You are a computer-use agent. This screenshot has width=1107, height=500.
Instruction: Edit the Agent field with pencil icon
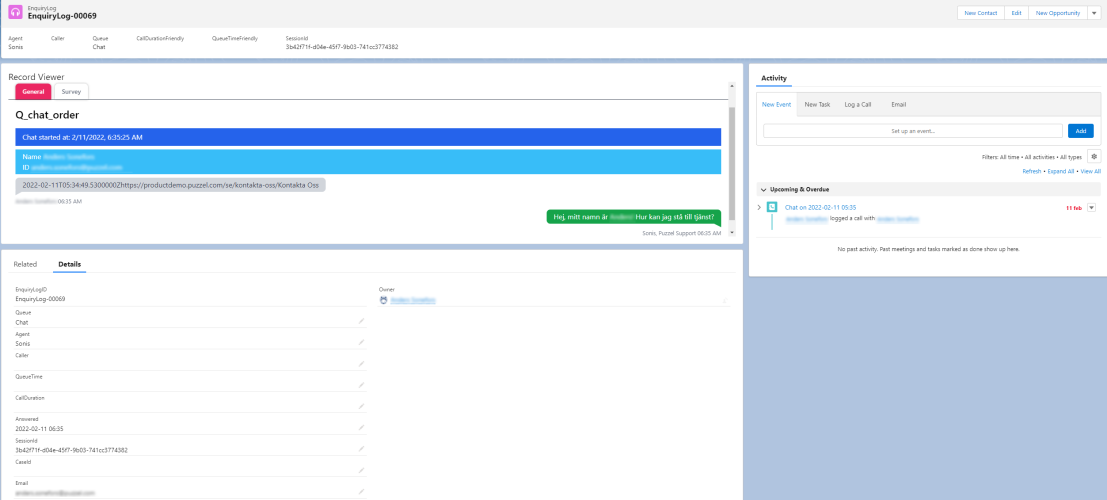[x=361, y=342]
